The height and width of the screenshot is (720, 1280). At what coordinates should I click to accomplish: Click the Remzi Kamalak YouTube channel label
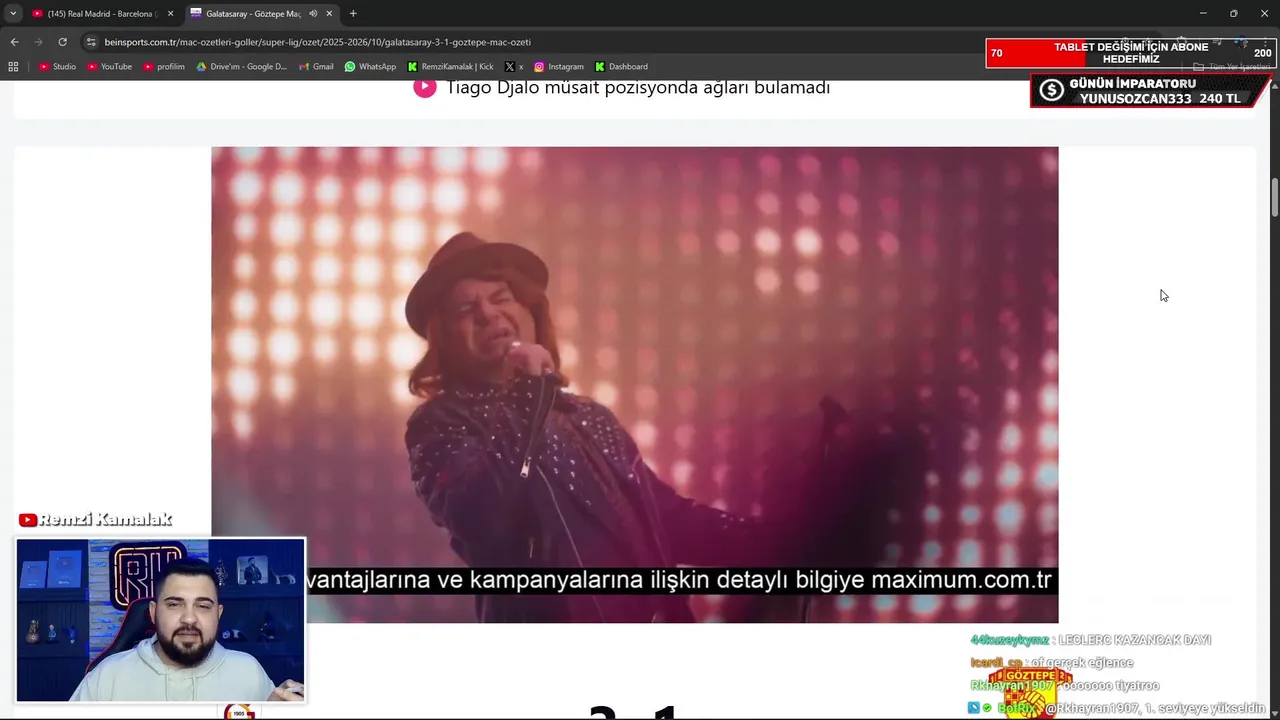[96, 520]
